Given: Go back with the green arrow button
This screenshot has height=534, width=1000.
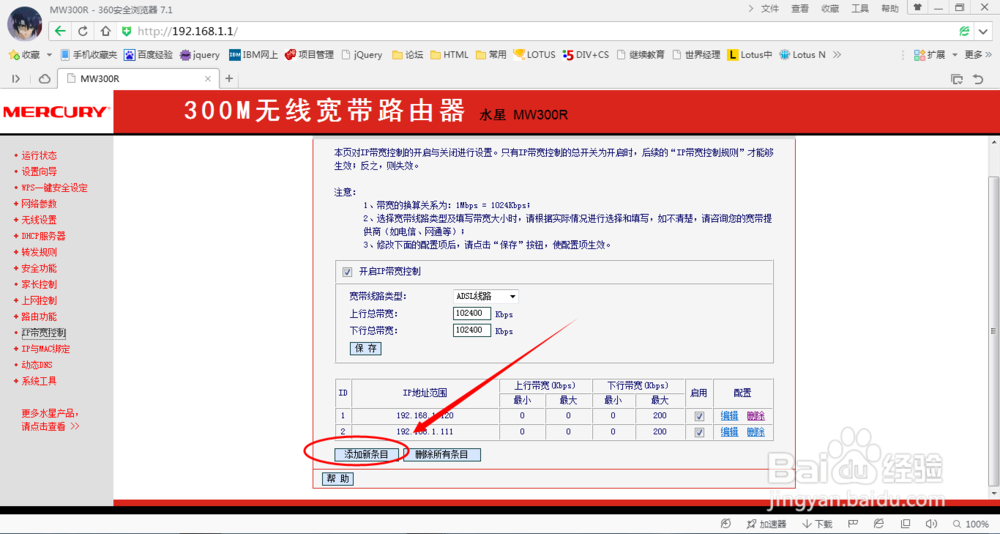Looking at the screenshot, I should (60, 31).
